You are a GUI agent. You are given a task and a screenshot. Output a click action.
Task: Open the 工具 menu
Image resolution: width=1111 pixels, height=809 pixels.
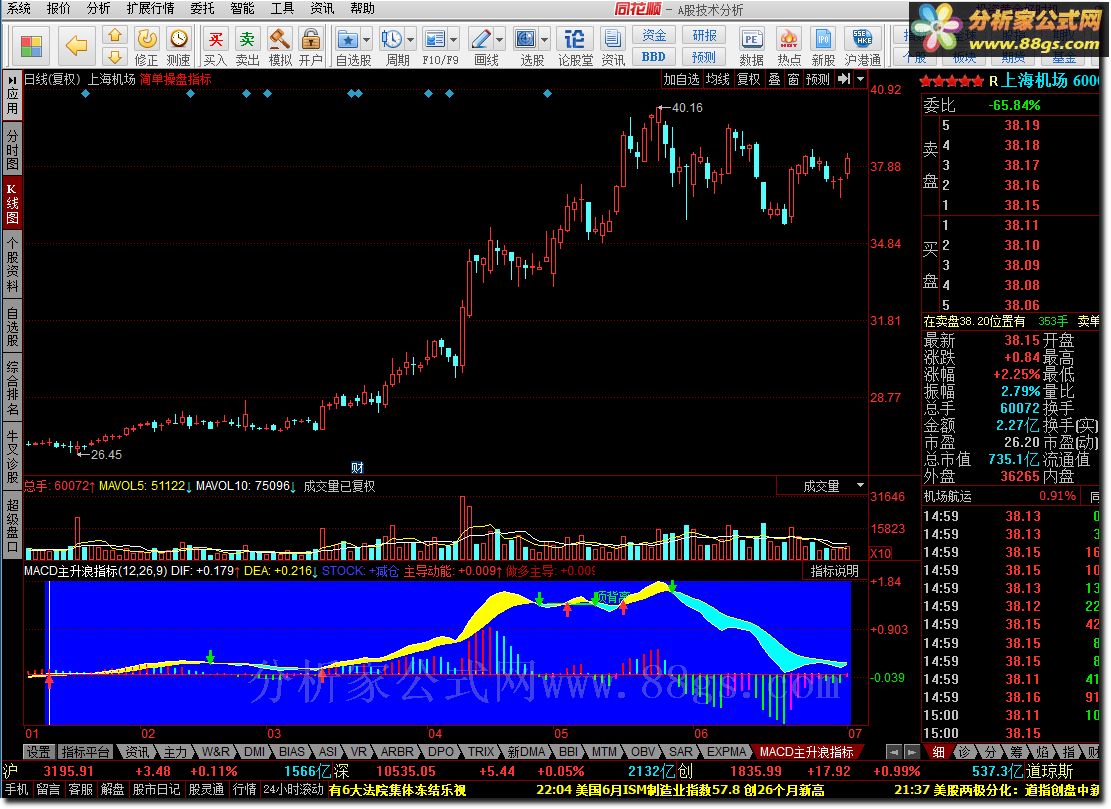click(282, 9)
